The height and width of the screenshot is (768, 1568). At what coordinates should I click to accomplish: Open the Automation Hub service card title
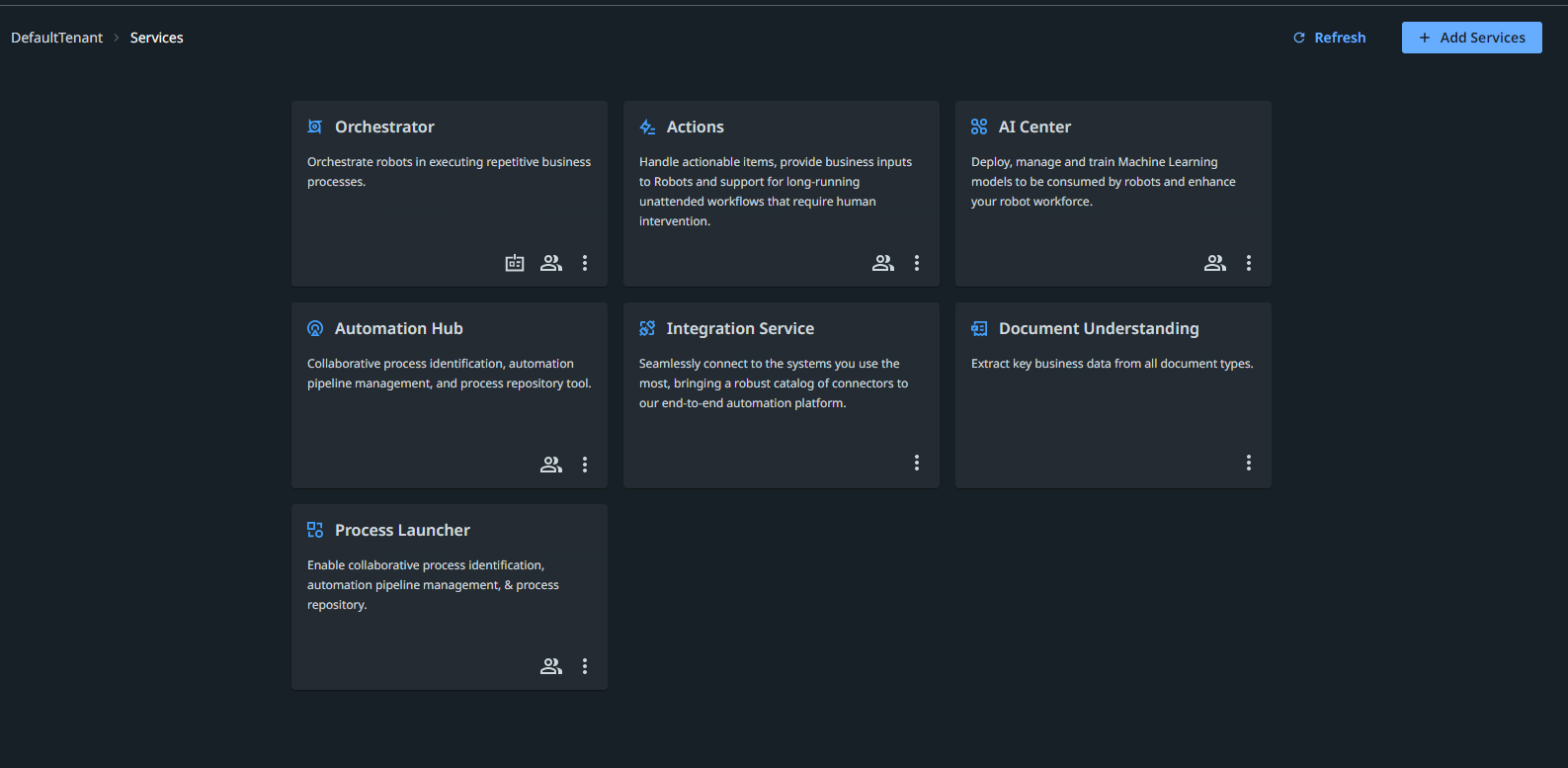[x=398, y=328]
